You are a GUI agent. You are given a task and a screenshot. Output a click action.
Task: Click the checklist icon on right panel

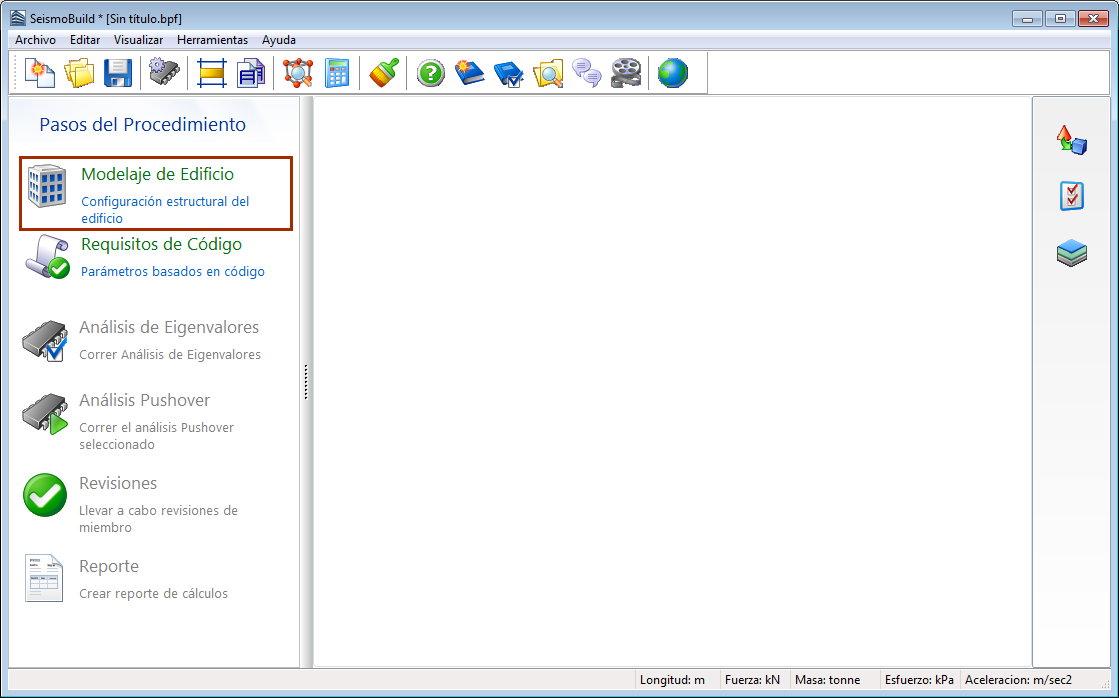[x=1071, y=196]
